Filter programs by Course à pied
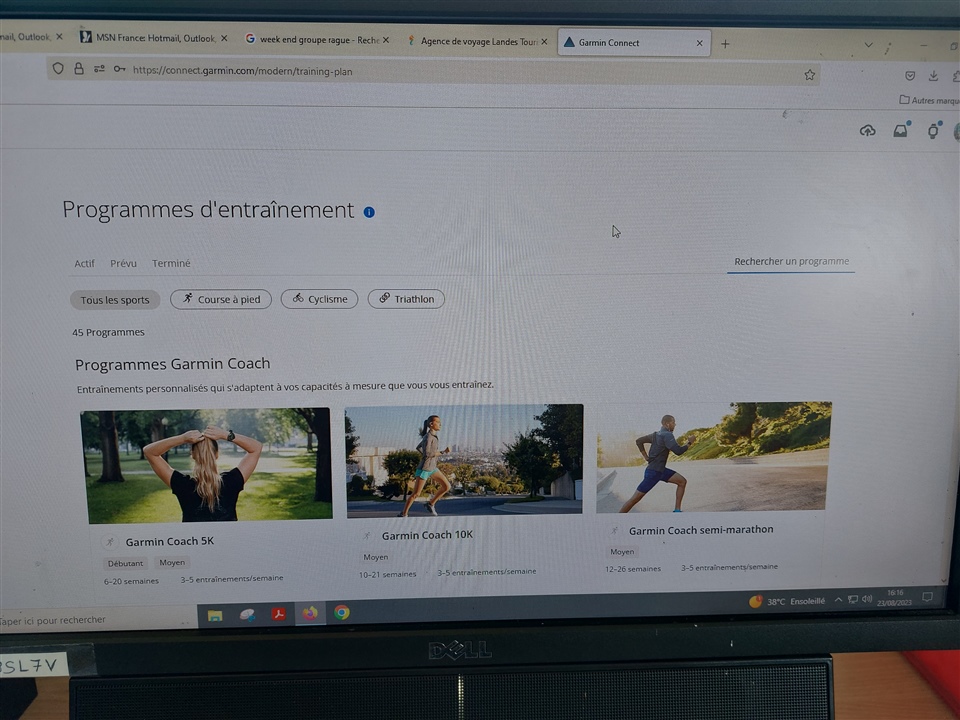 tap(221, 299)
